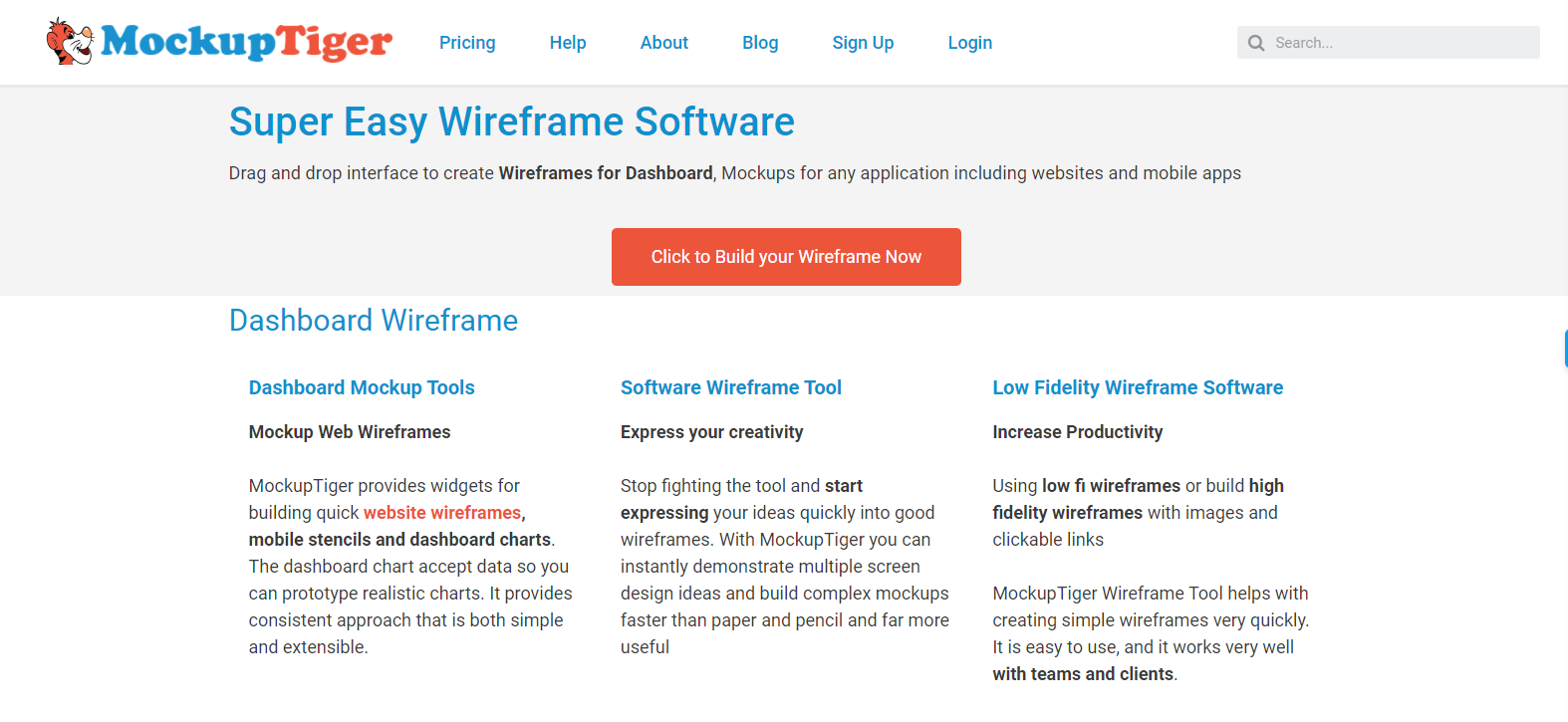Image resolution: width=1568 pixels, height=722 pixels.
Task: Click the bold 'low fi wireframes' text
Action: click(x=1111, y=486)
